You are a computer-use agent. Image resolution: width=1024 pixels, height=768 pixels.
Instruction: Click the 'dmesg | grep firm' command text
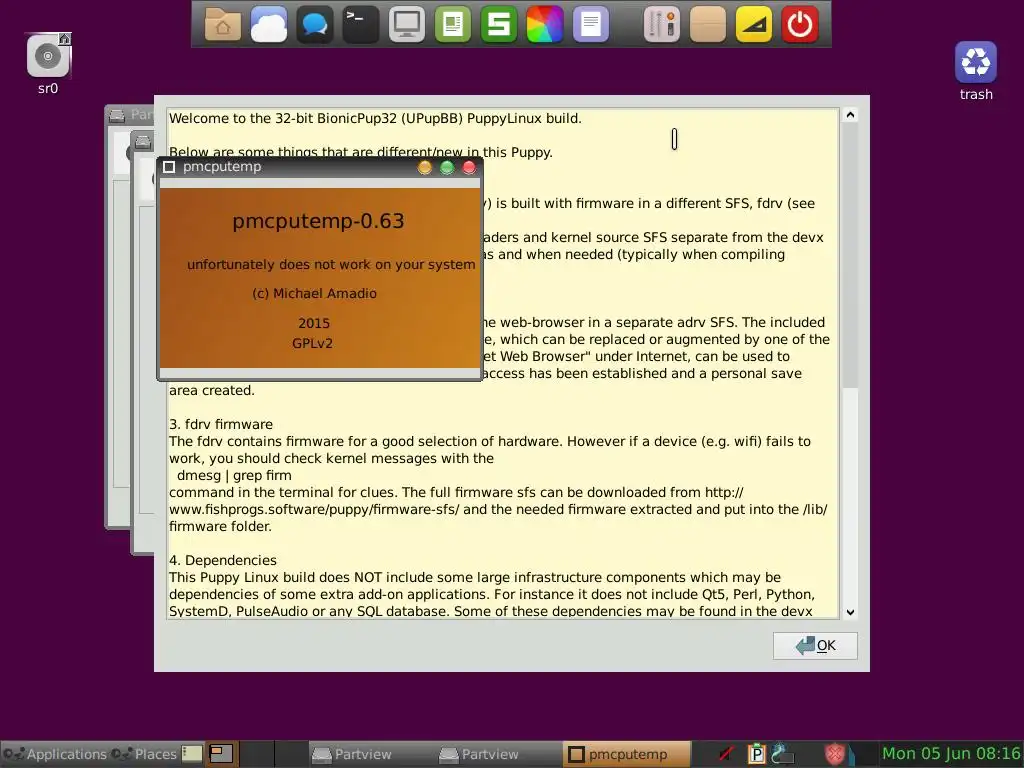[234, 475]
